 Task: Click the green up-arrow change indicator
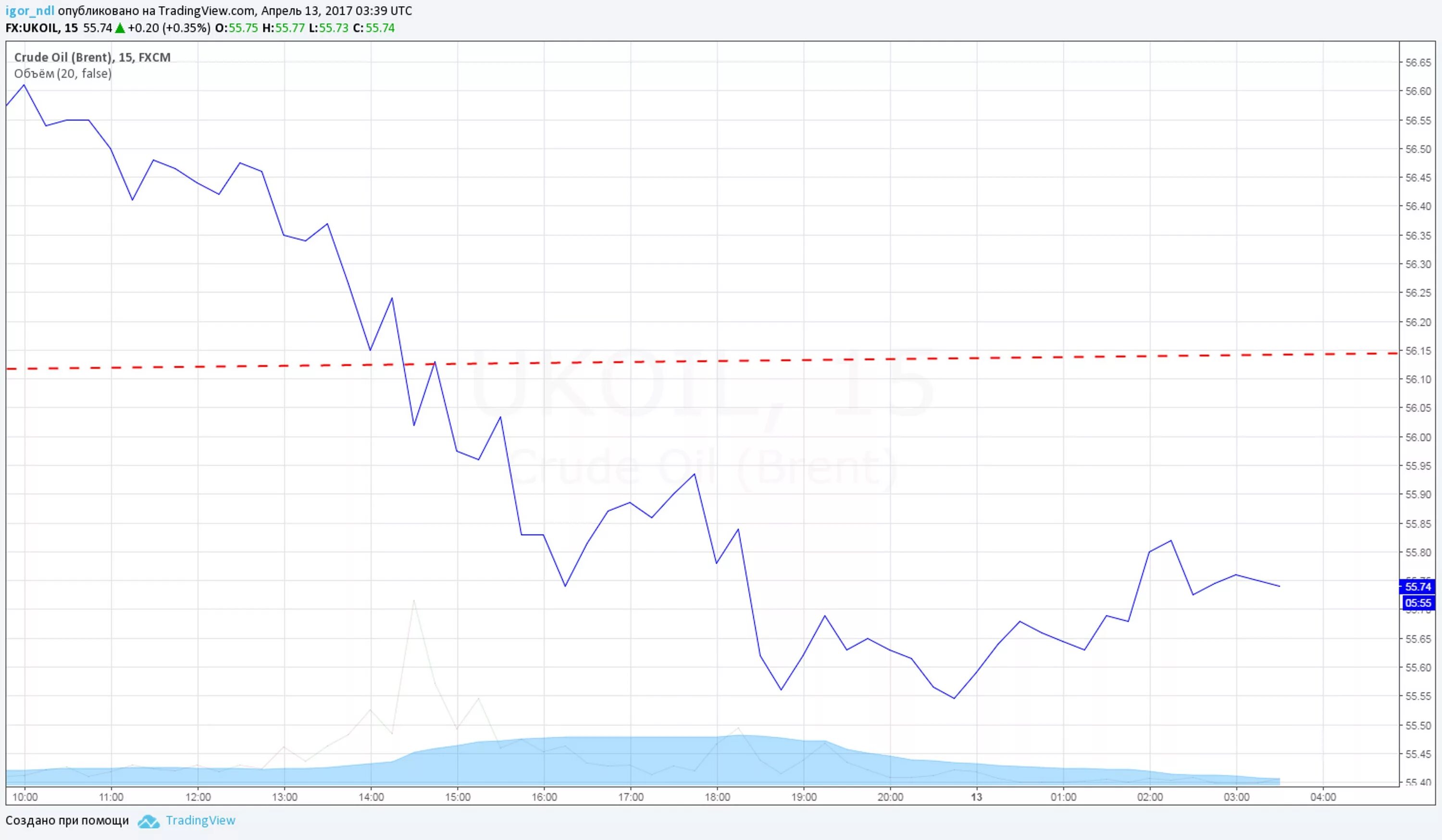coord(120,28)
